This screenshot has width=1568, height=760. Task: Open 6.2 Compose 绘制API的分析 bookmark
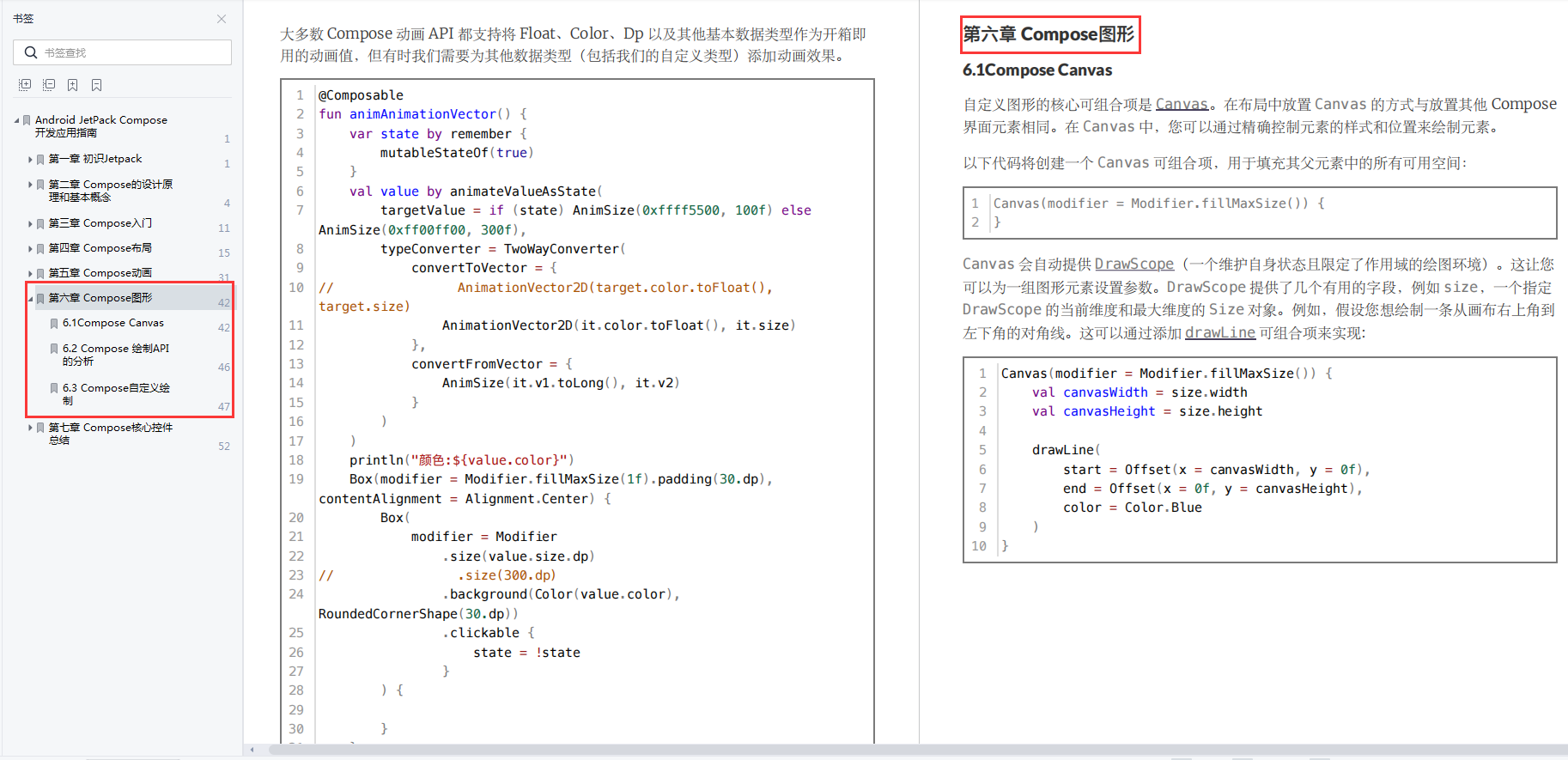tap(116, 355)
